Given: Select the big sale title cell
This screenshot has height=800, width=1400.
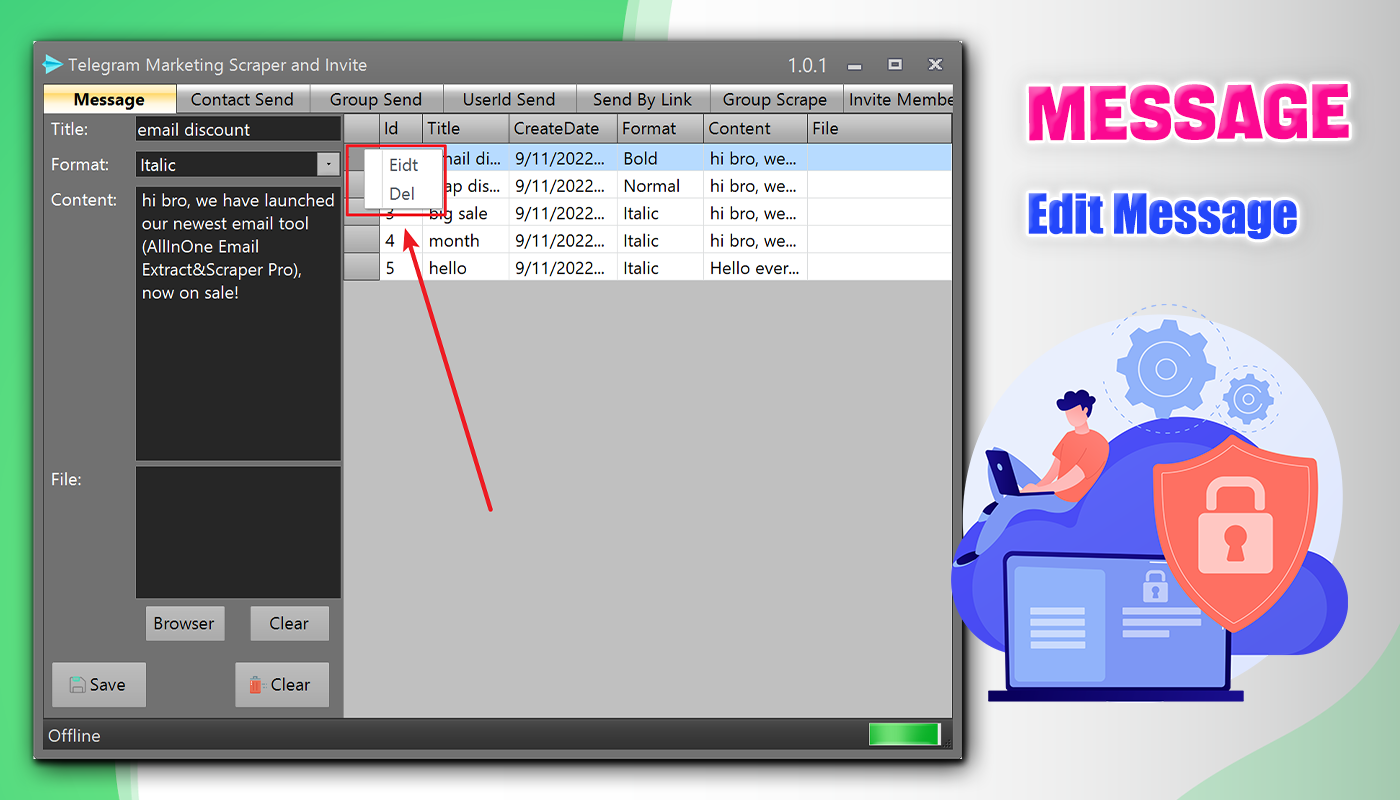Looking at the screenshot, I should pos(465,213).
